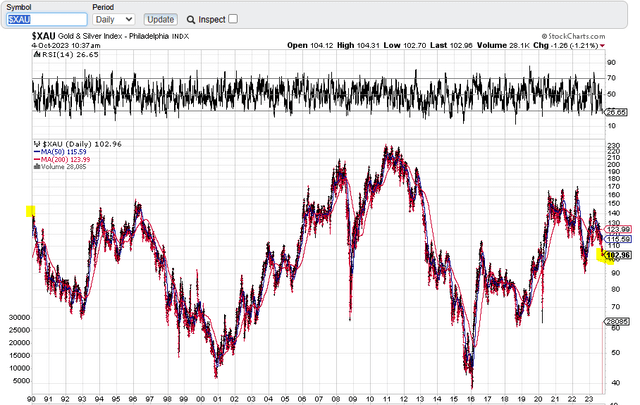Click the Volume legend bar icon
This screenshot has height=405, width=640.
pos(35,167)
